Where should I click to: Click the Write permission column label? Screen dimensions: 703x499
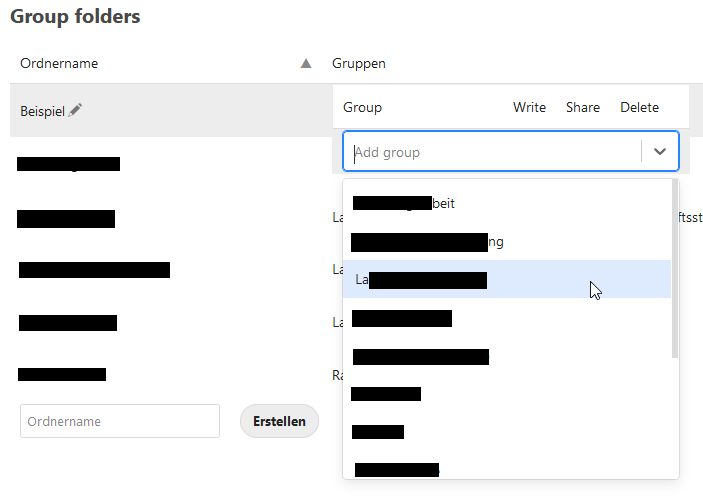529,107
